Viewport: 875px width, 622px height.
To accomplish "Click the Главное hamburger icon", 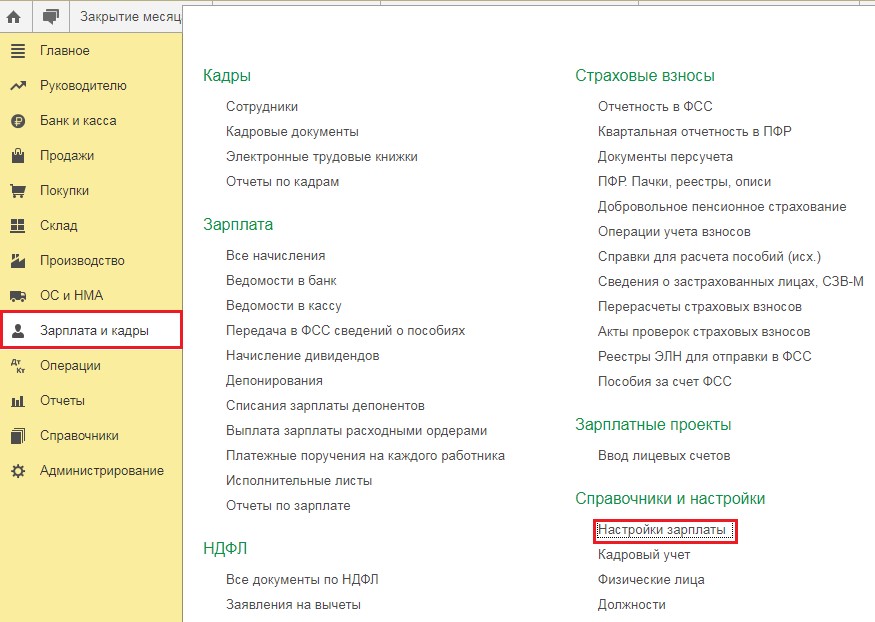I will coord(18,51).
